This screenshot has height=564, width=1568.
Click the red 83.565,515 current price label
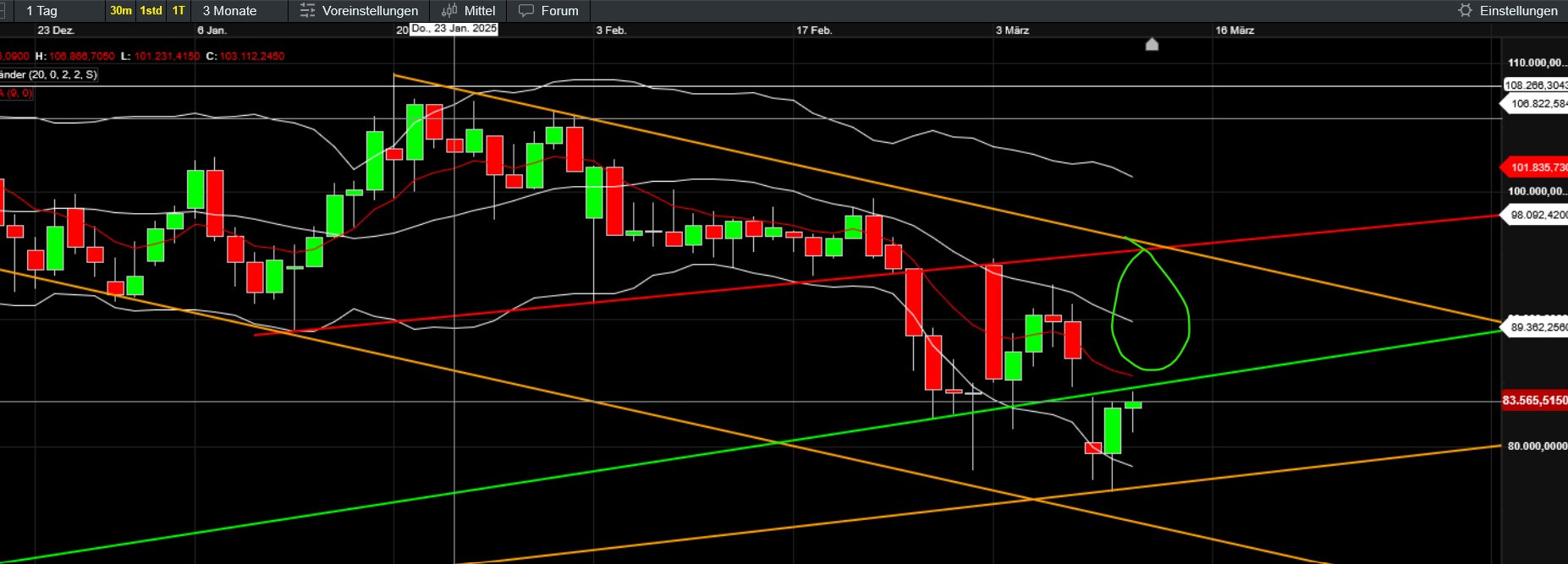[x=1535, y=401]
